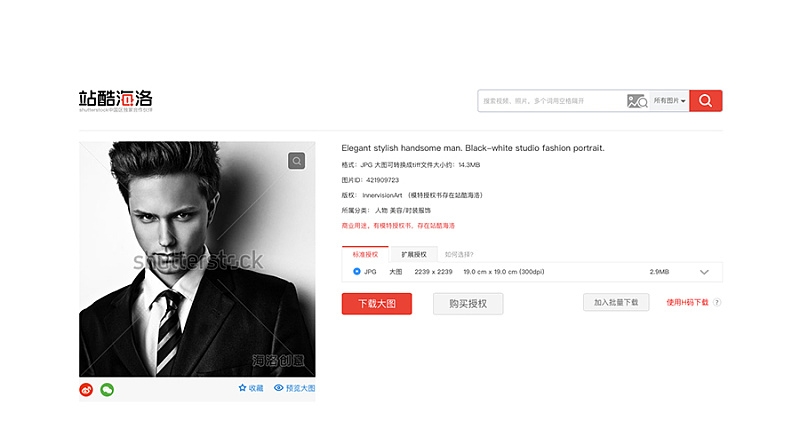Share to WeChat with green icon
Image resolution: width=800 pixels, height=437 pixels.
tap(107, 390)
